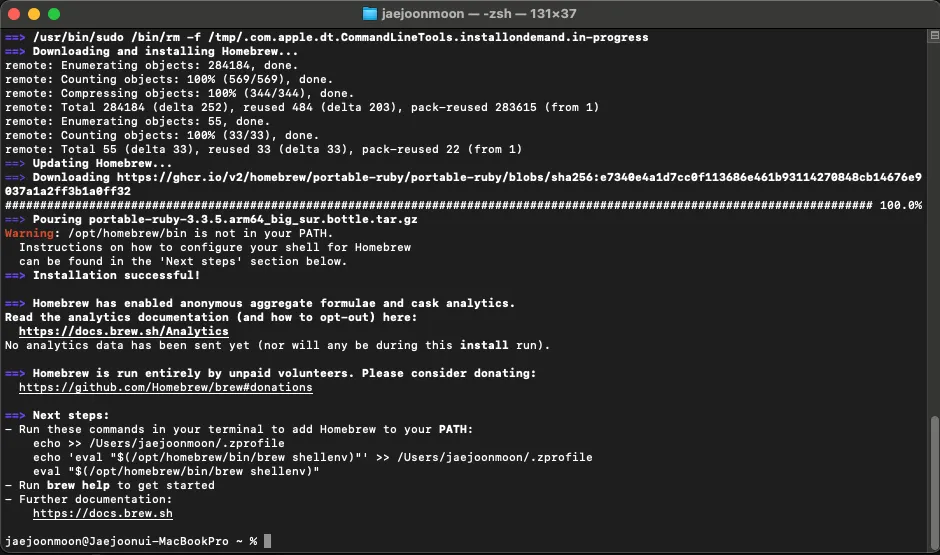Open the docs.brew.sh/Analytics link
Image resolution: width=940 pixels, height=555 pixels.
coord(123,331)
